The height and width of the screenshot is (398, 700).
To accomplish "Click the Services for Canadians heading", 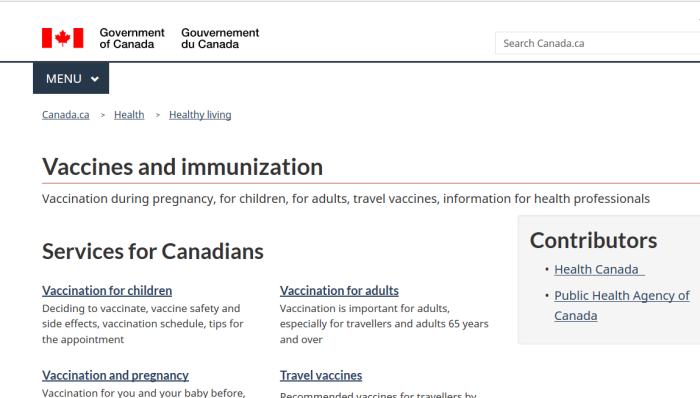I will point(153,251).
